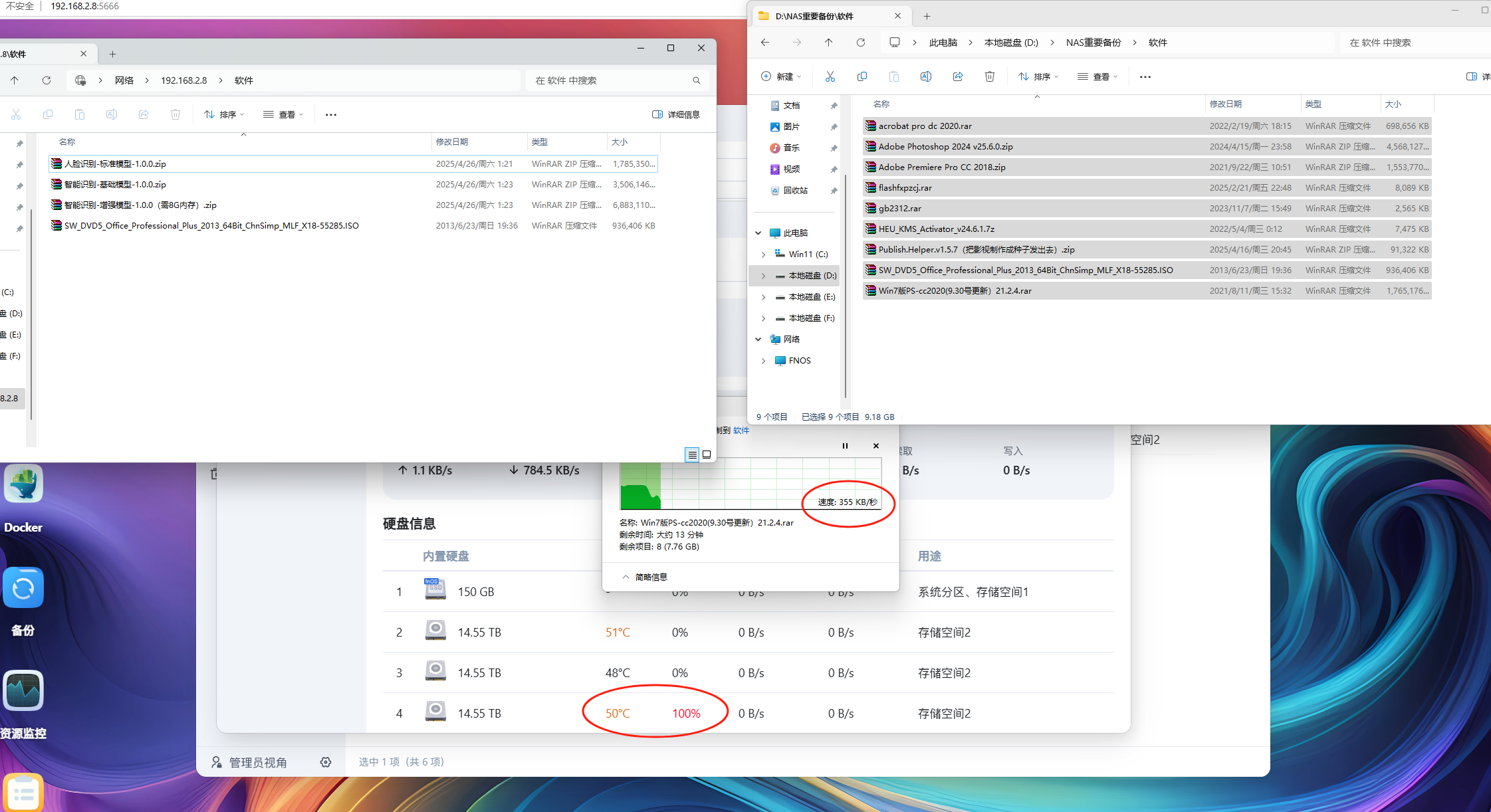Screen dimensions: 1491x812
Task: Open the 新建 dropdown in D:\NAS window
Action: pyautogui.click(x=781, y=76)
